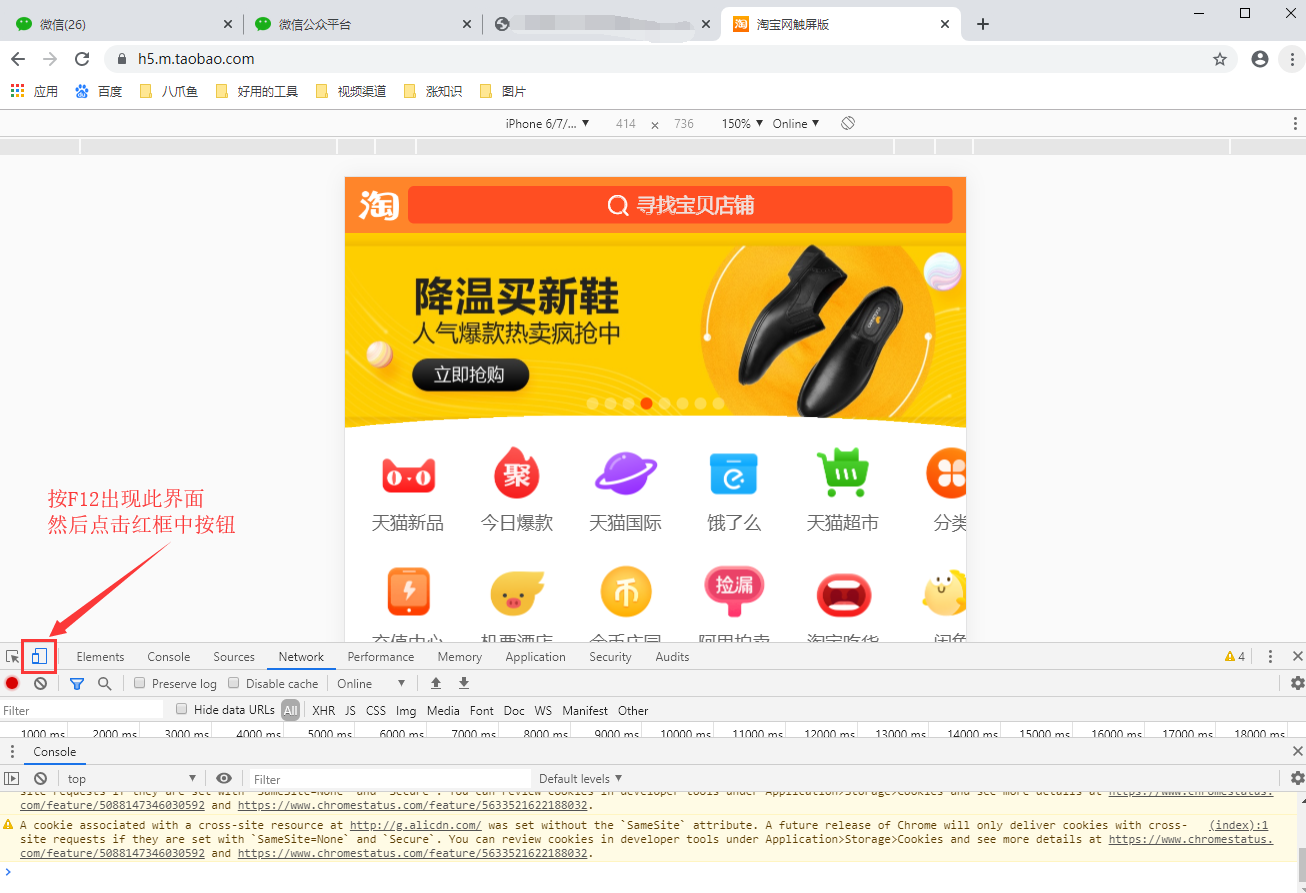Open the 天猫国际 planet icon
This screenshot has height=893, width=1306.
625,473
